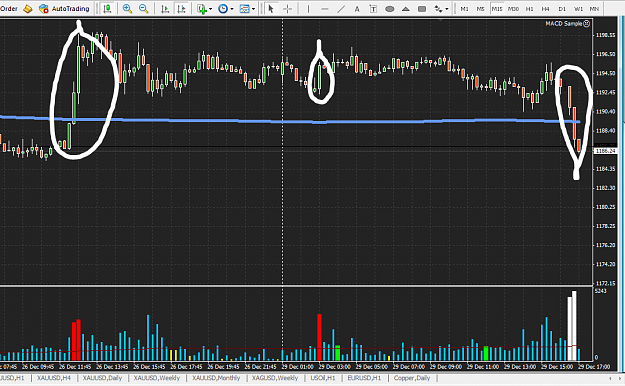Switch to H4 timeframe in the toolbar
Screen dimensions: 625x386
pyautogui.click(x=546, y=8)
